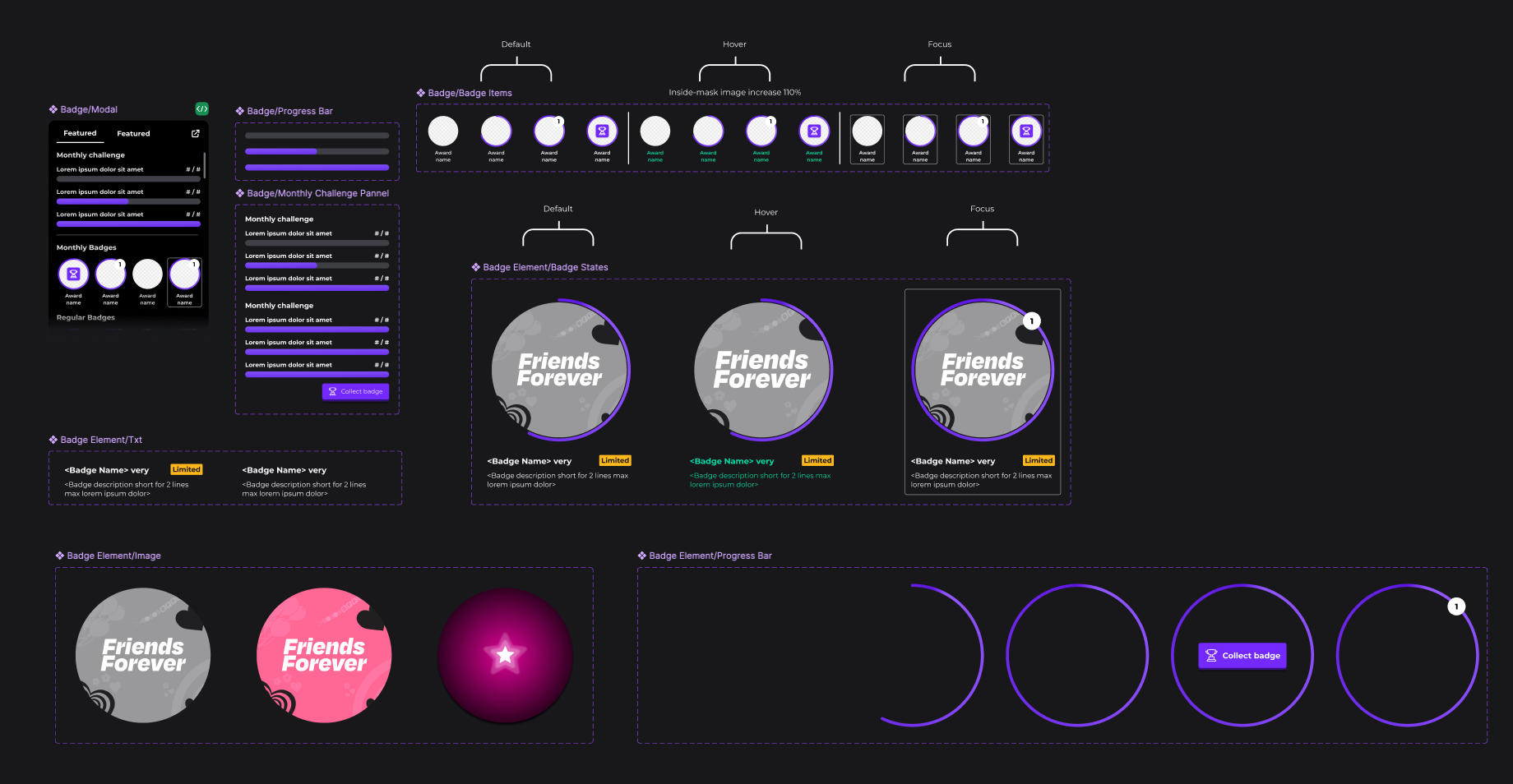Select the pink Friends Forever badge image
1513x784 pixels.
pyautogui.click(x=324, y=655)
